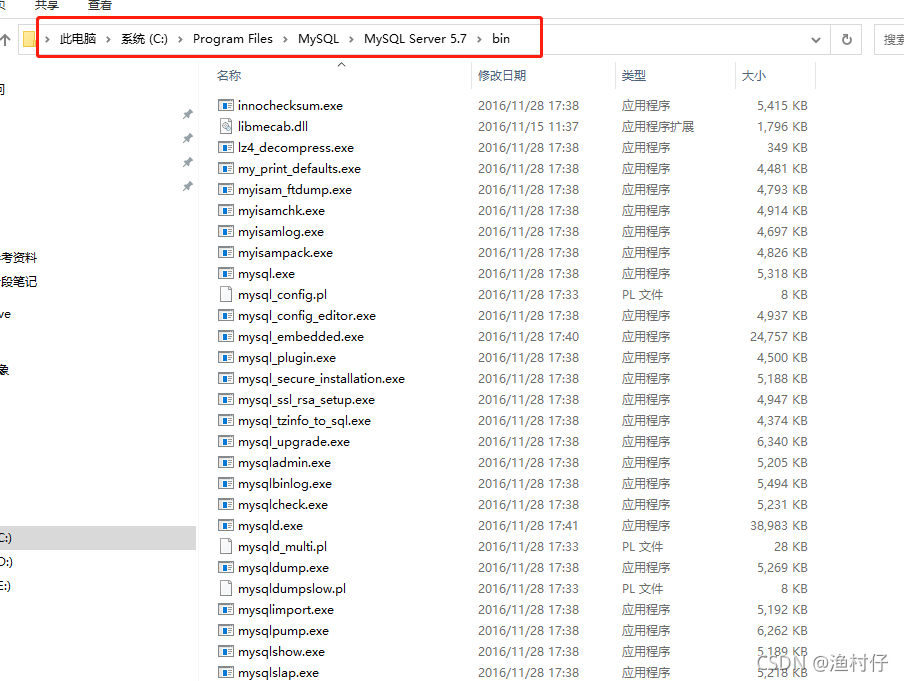The height and width of the screenshot is (681, 904).
Task: Click the mysqlbinlog.exe file icon
Action: click(225, 483)
